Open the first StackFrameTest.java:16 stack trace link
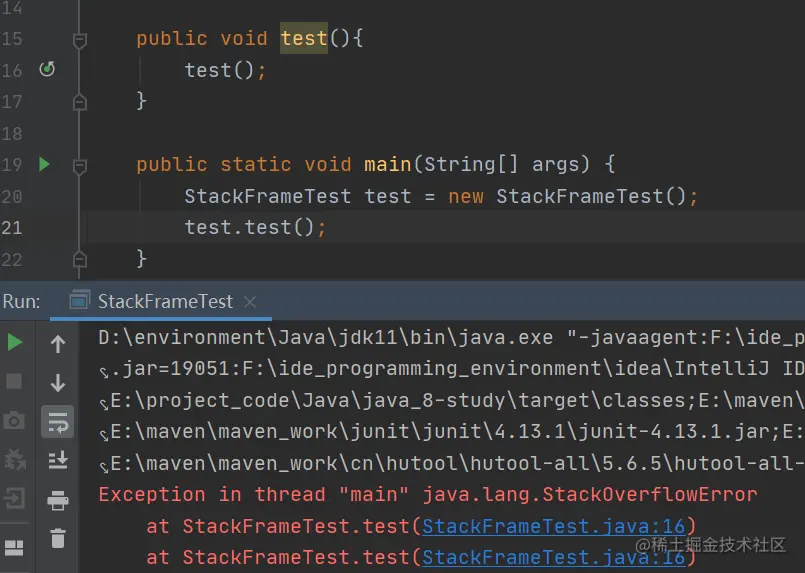Screen dimensions: 805x573 click(x=553, y=526)
